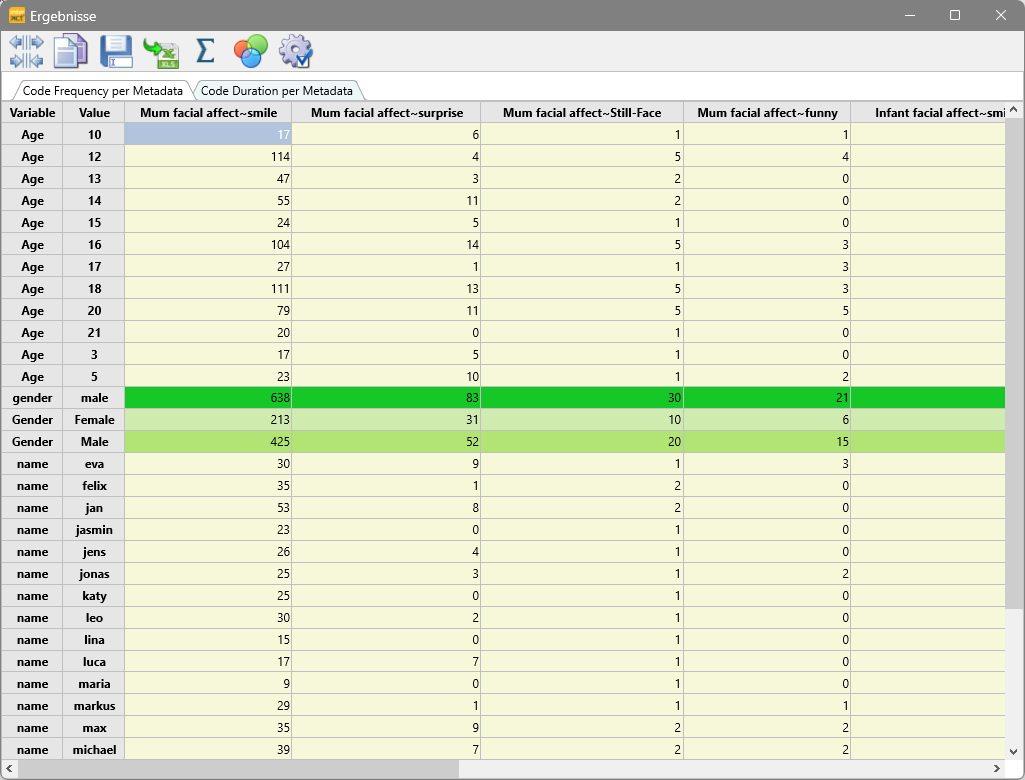Select smile value 35 for name max
This screenshot has width=1025, height=780.
pos(208,728)
